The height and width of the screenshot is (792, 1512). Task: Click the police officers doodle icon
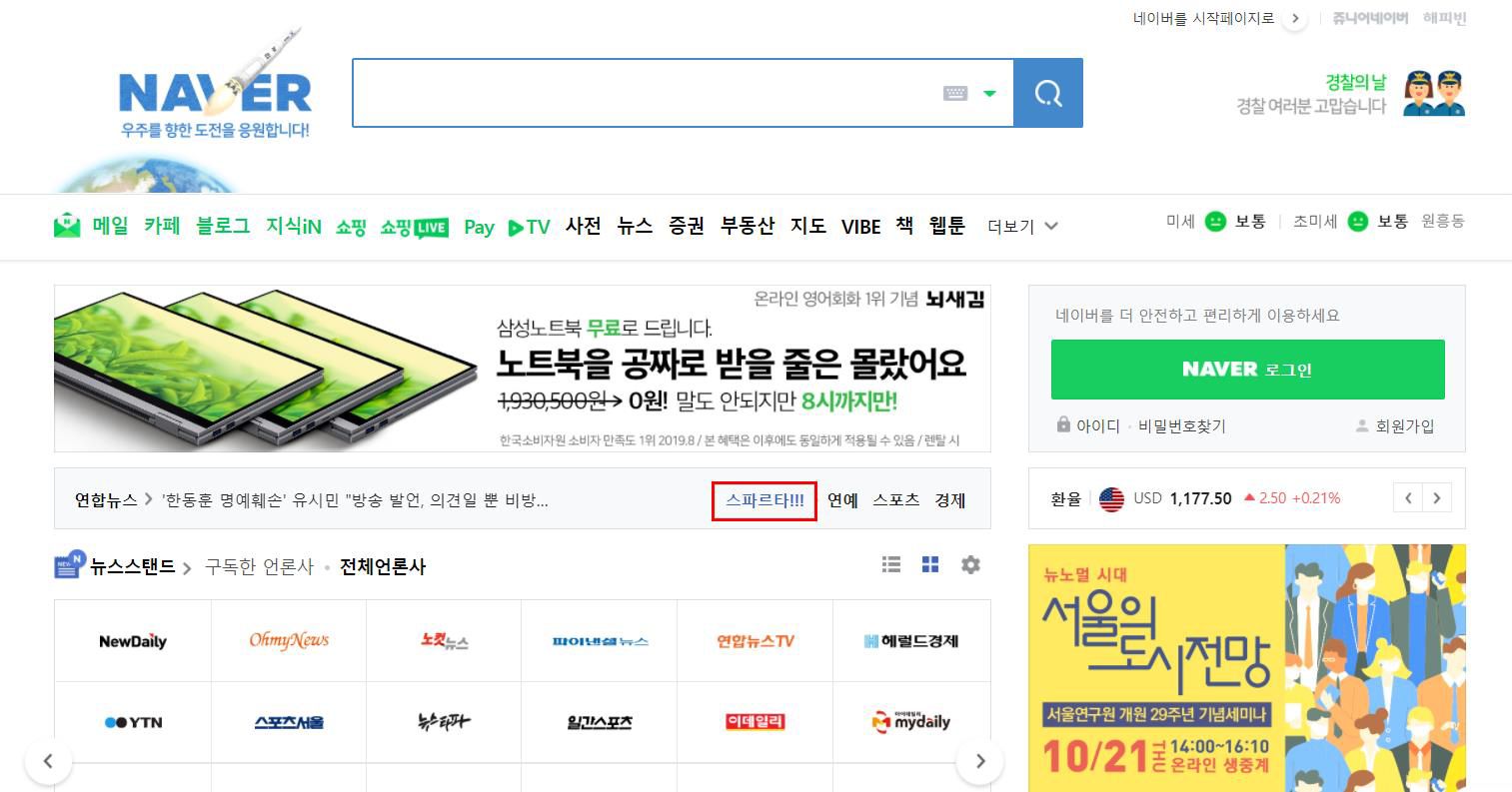point(1434,93)
